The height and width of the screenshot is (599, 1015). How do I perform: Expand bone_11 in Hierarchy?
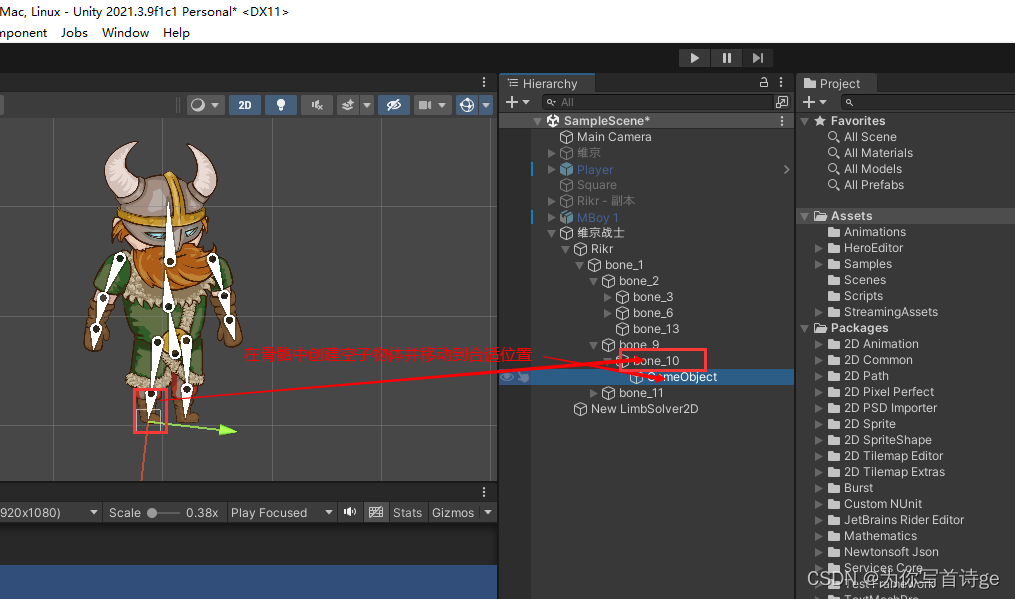pos(594,393)
